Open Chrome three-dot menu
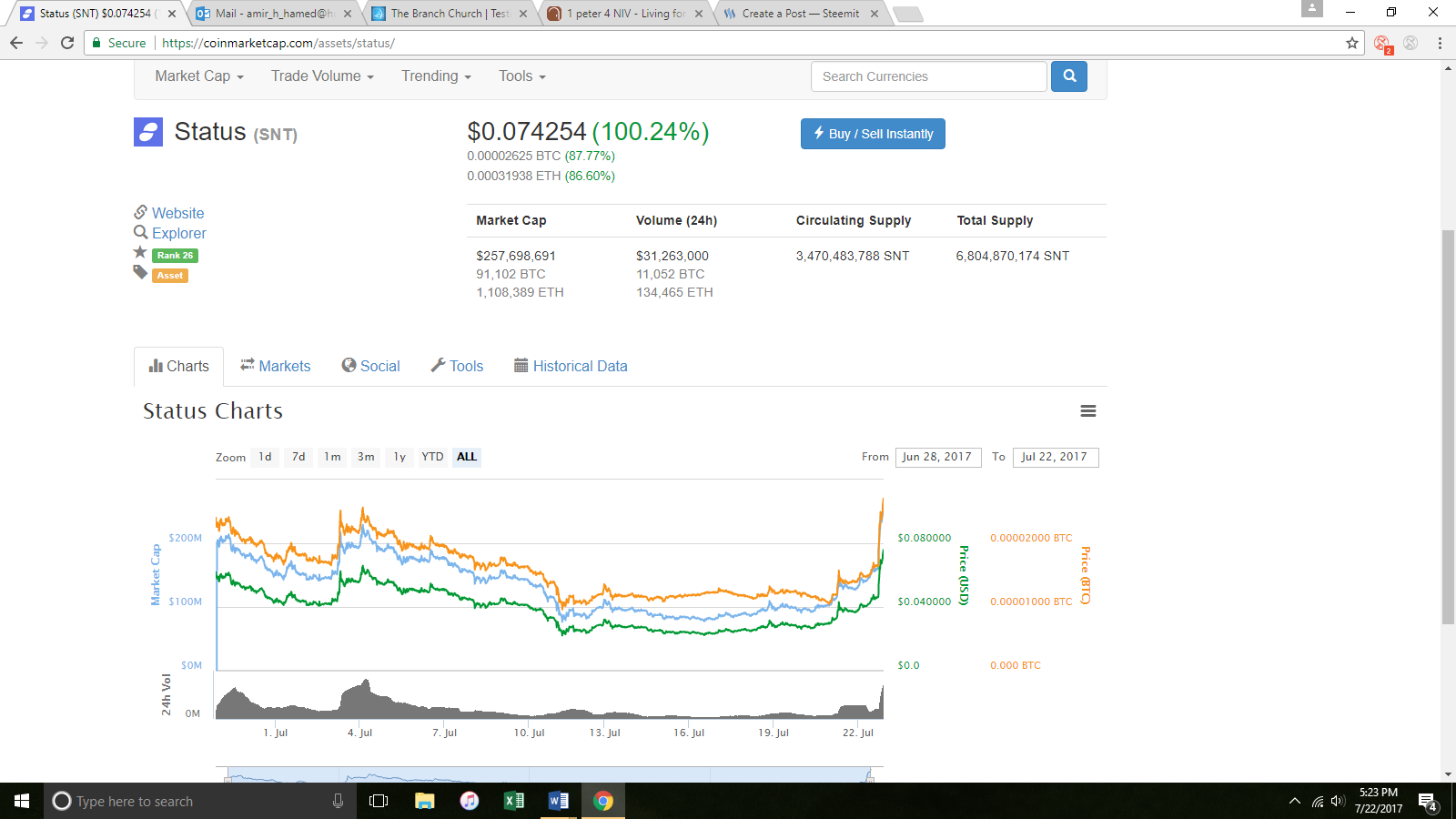 point(1440,43)
